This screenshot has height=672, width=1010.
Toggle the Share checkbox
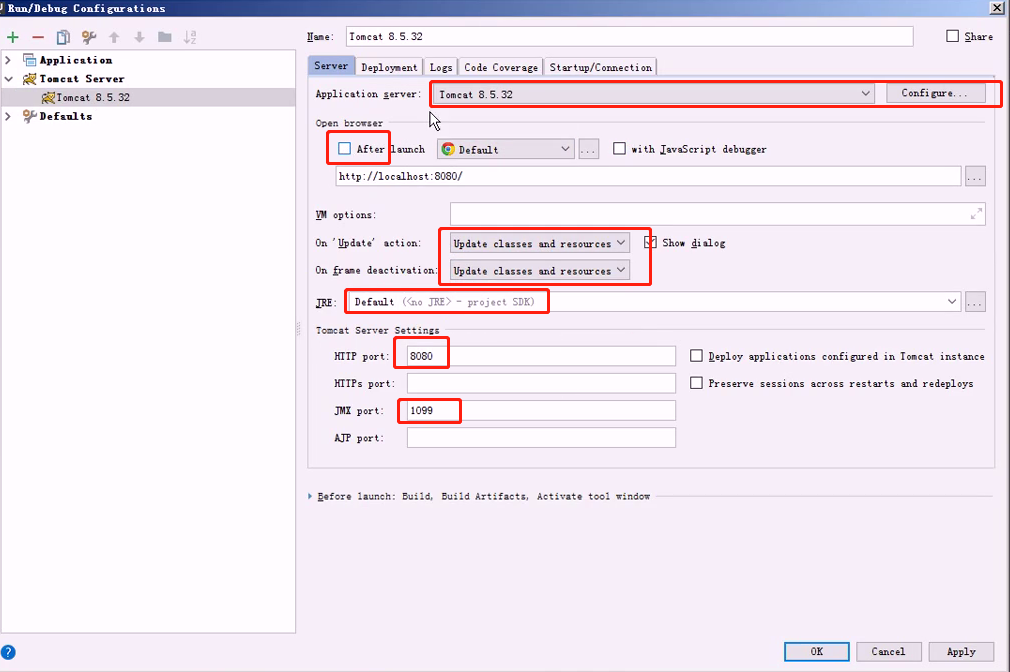tap(953, 36)
